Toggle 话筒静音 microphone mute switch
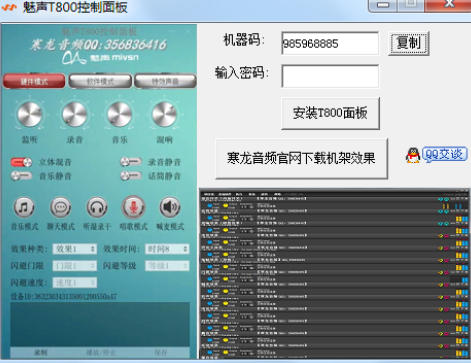The height and width of the screenshot is (363, 471). [131, 175]
